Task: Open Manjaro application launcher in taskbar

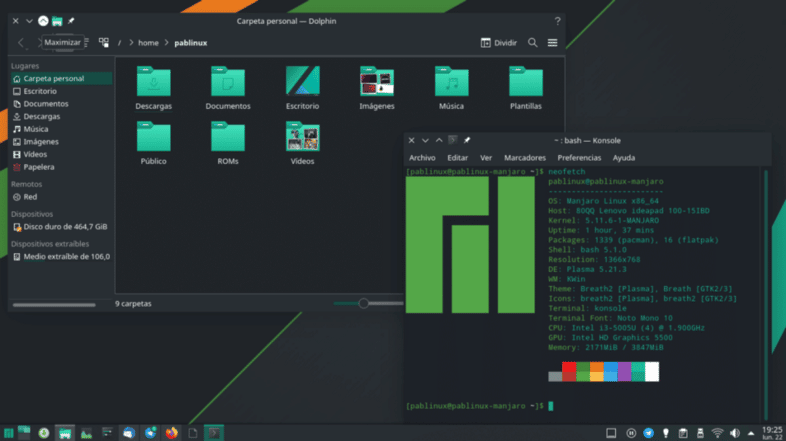Action: [x=8, y=433]
